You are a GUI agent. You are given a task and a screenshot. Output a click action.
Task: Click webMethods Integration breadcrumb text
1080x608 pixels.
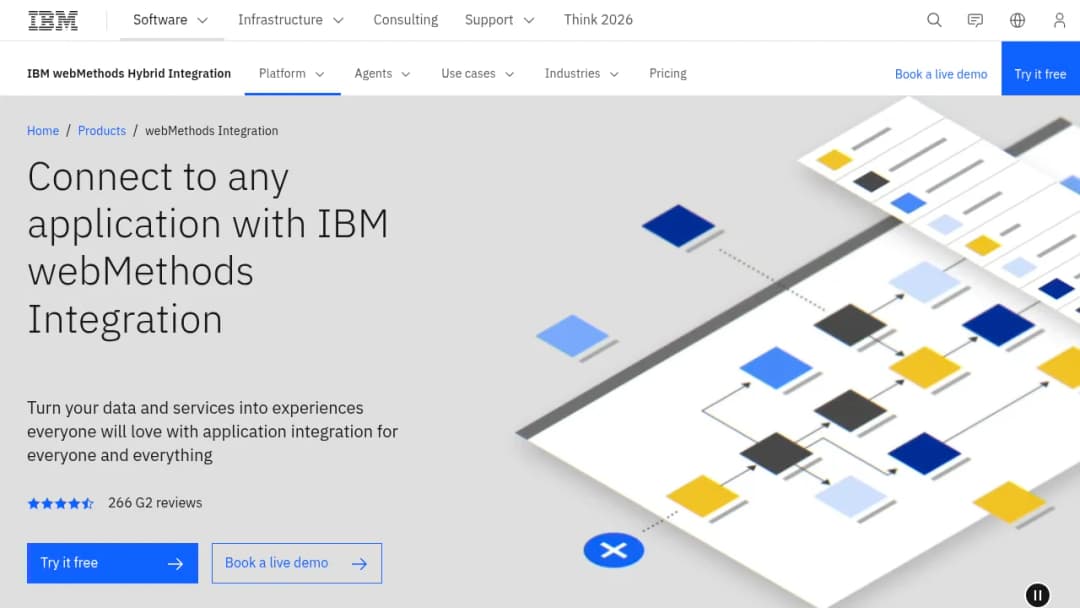click(x=211, y=131)
